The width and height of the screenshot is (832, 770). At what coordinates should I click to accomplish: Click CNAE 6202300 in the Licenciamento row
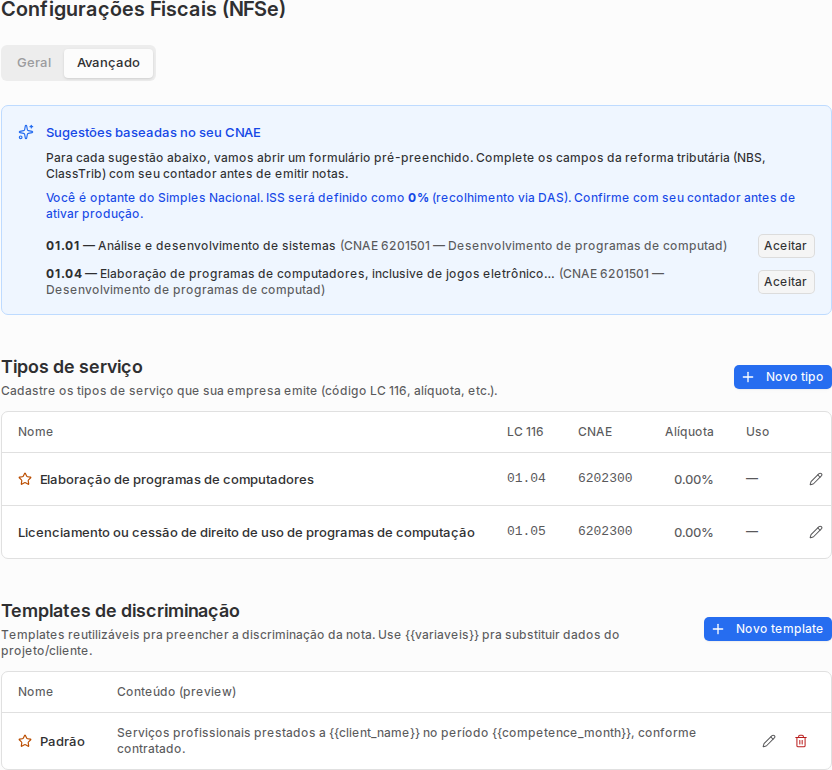click(x=605, y=531)
